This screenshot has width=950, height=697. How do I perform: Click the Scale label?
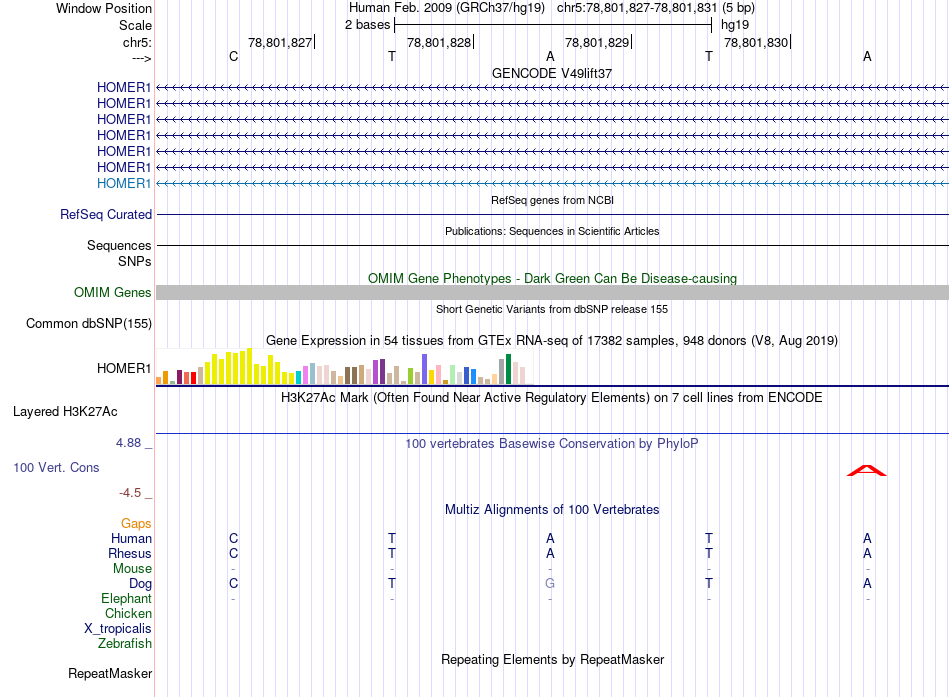point(135,25)
